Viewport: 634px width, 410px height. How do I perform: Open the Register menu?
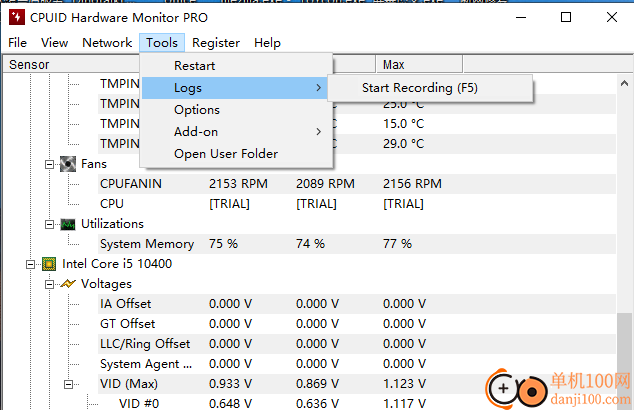(x=216, y=42)
